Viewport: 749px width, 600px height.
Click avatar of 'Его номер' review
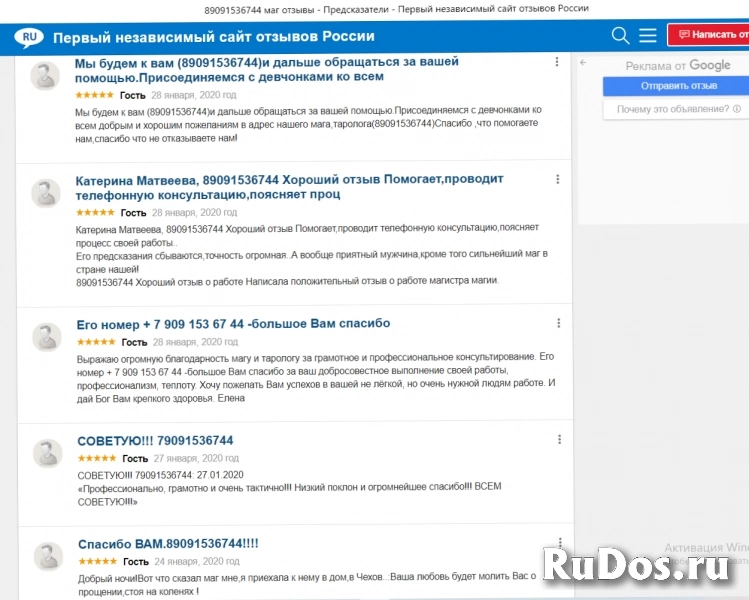pos(46,337)
